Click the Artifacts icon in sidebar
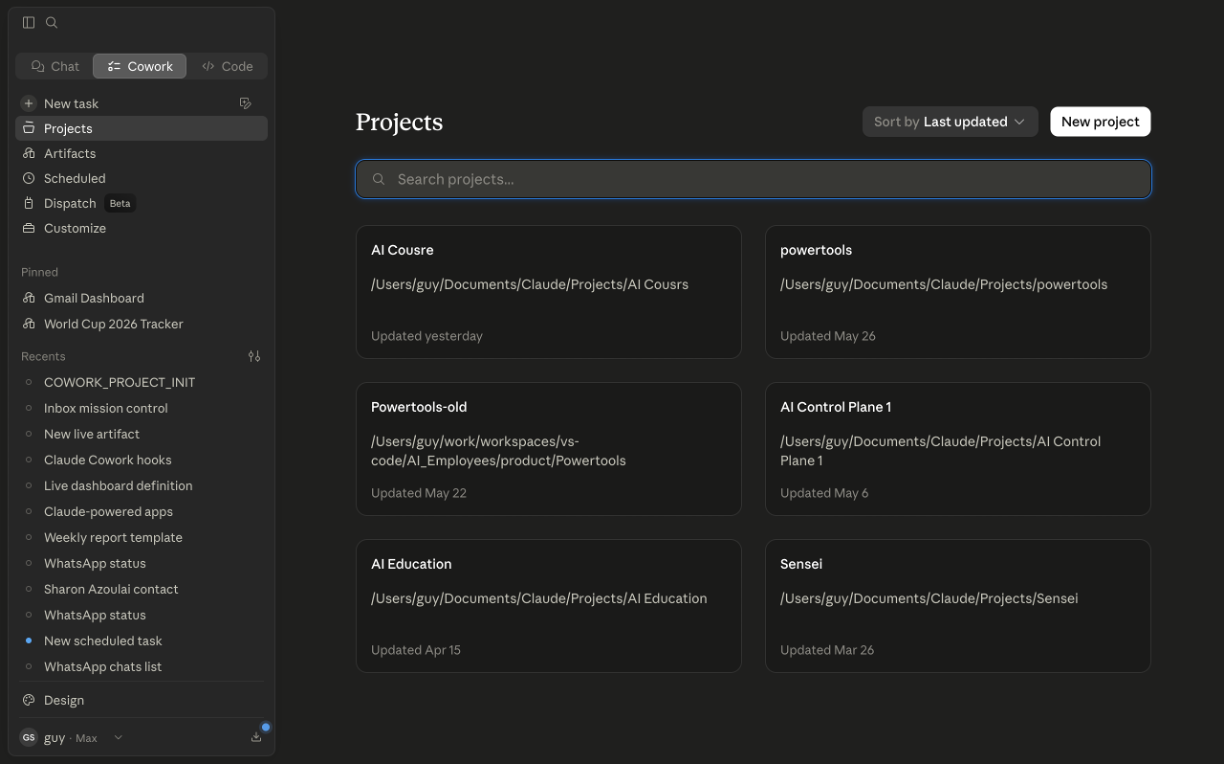 28,153
